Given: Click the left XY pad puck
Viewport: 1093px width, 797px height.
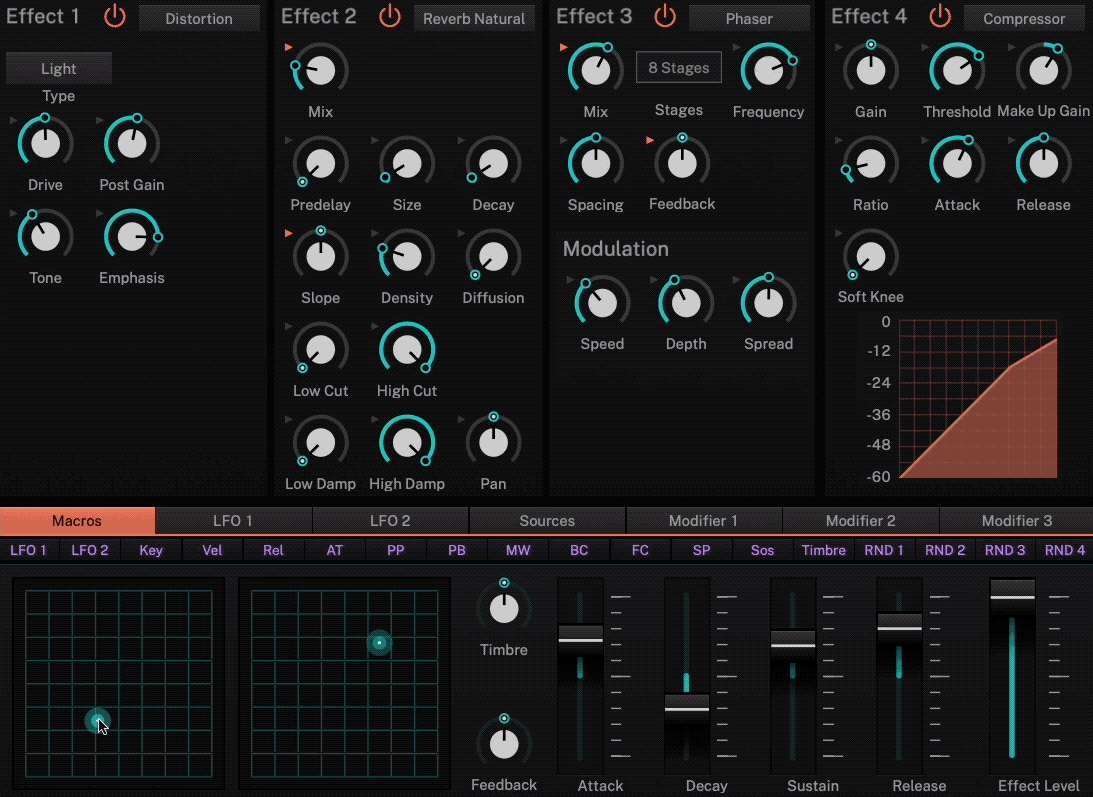Looking at the screenshot, I should pyautogui.click(x=98, y=720).
